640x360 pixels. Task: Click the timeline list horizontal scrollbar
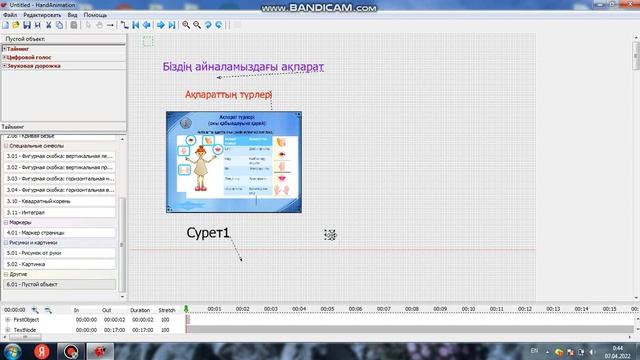(x=25, y=337)
